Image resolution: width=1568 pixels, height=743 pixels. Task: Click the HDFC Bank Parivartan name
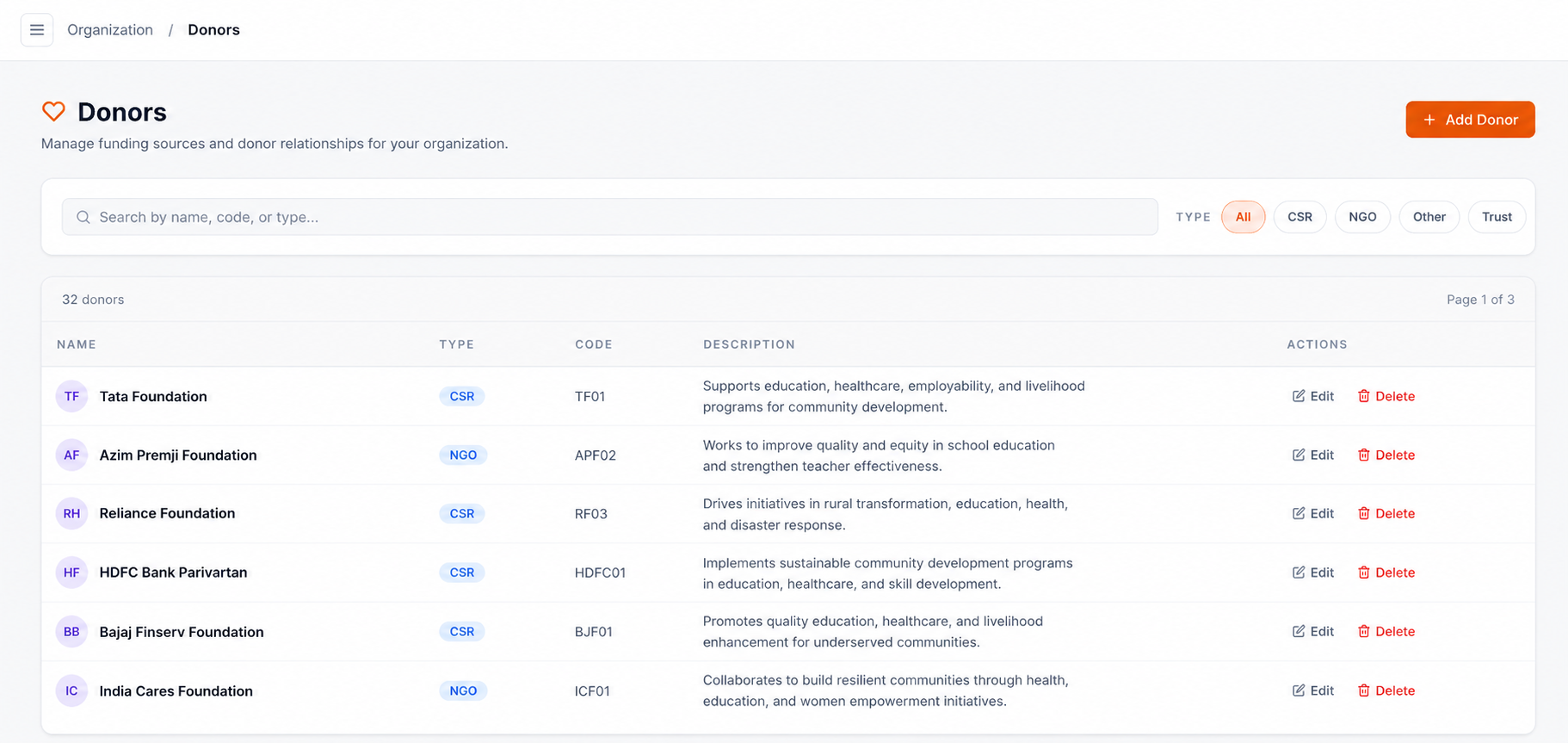tap(173, 573)
